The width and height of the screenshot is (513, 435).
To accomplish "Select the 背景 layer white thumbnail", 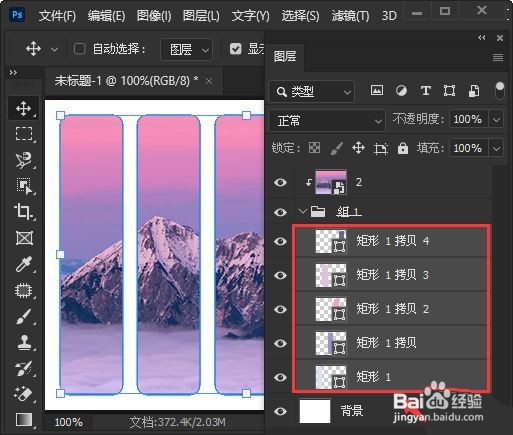I will 315,411.
